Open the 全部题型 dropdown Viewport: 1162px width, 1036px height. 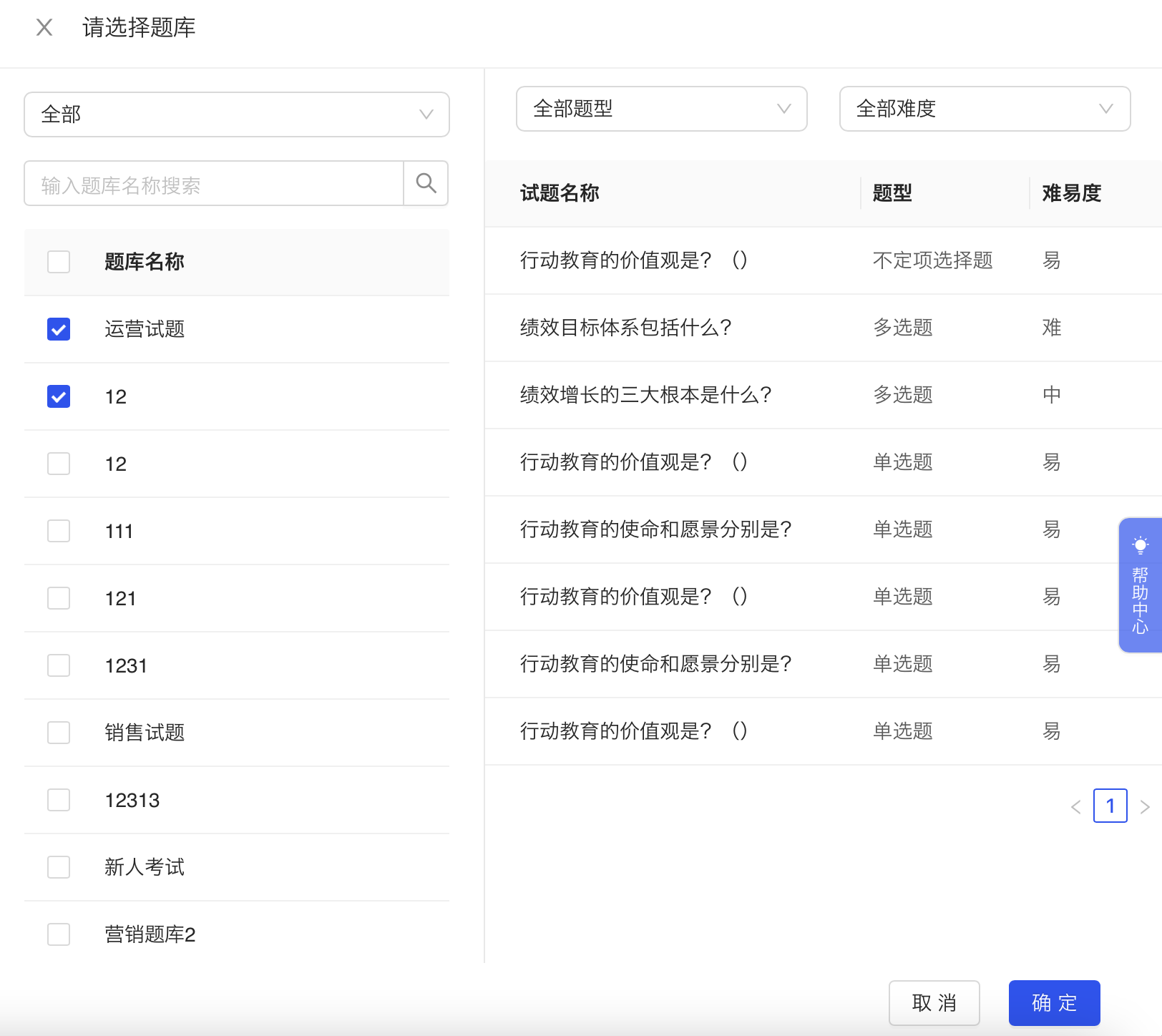pos(662,109)
